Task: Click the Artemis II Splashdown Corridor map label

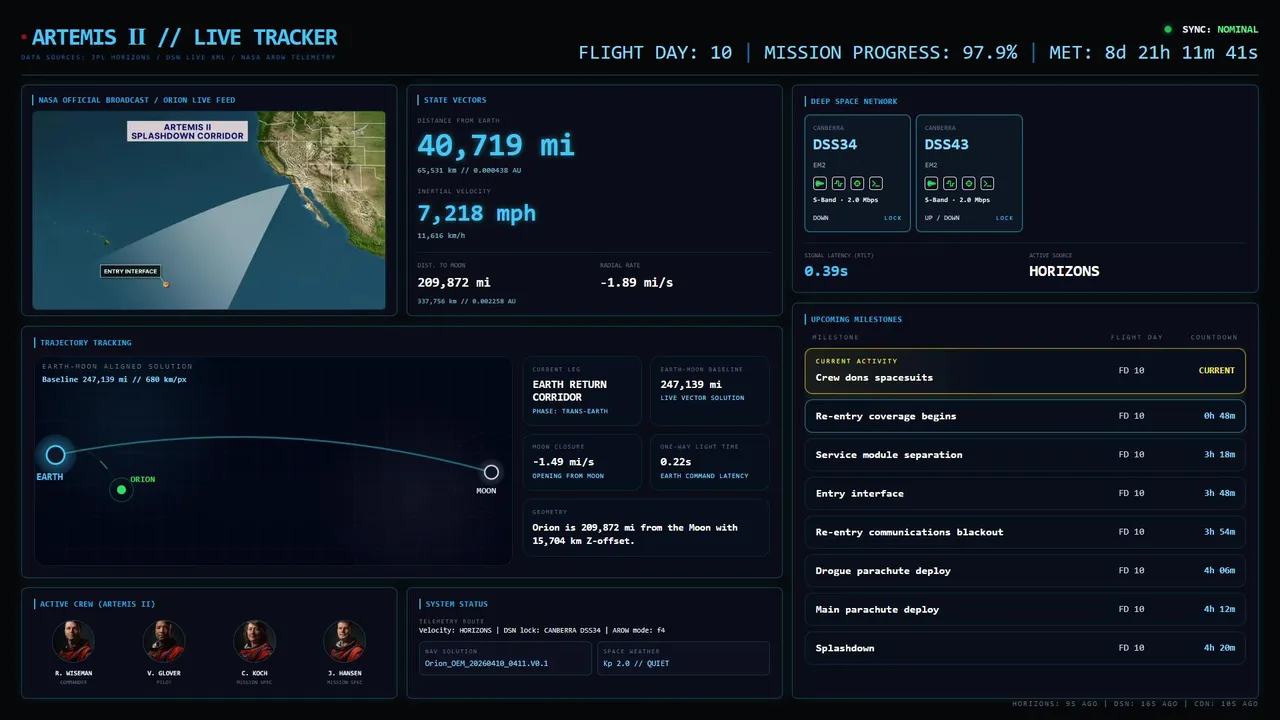Action: (188, 131)
